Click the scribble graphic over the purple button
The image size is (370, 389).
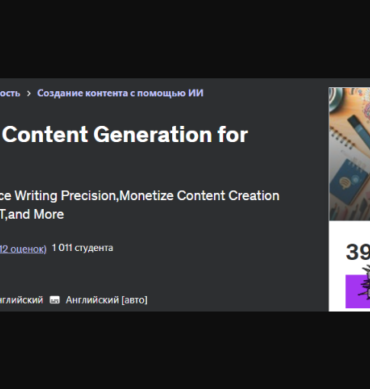click(x=363, y=281)
